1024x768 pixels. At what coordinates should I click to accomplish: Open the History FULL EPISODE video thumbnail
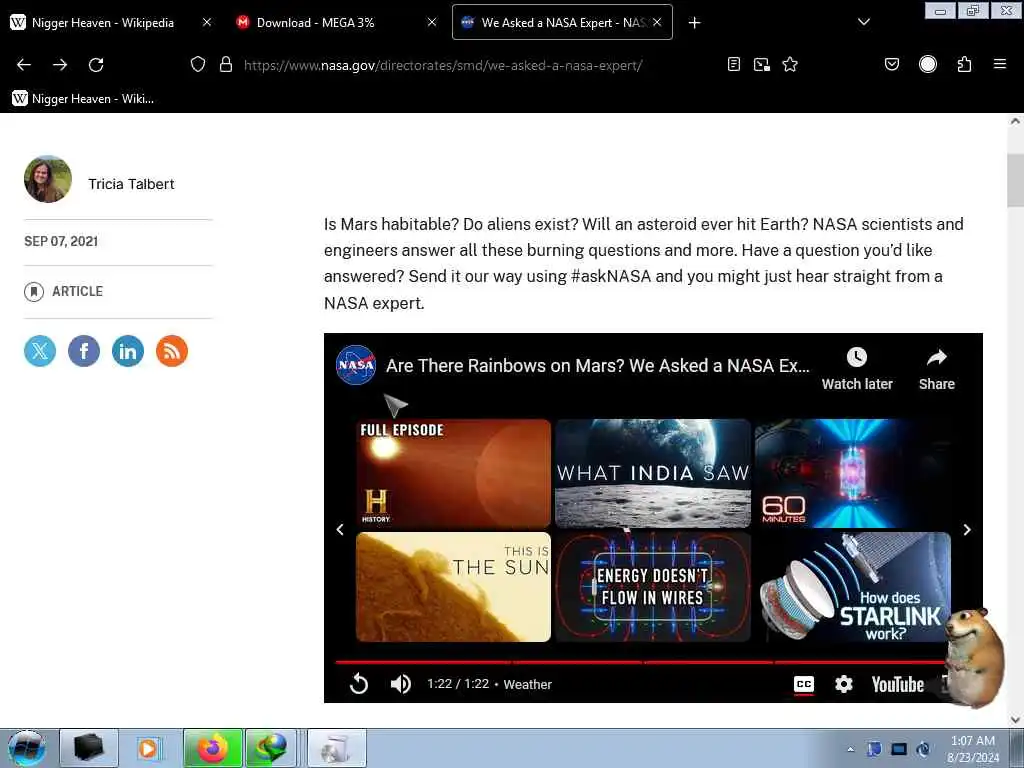(x=453, y=473)
